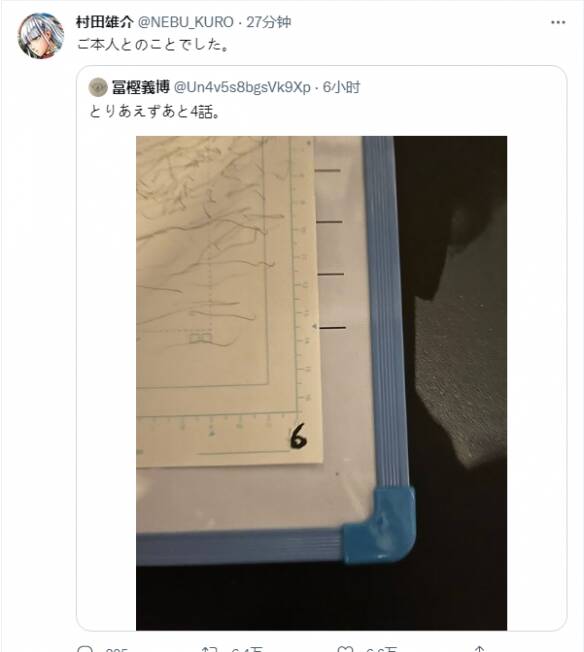Click the reply count beside the bubble
Image resolution: width=584 pixels, height=652 pixels.
[116, 650]
